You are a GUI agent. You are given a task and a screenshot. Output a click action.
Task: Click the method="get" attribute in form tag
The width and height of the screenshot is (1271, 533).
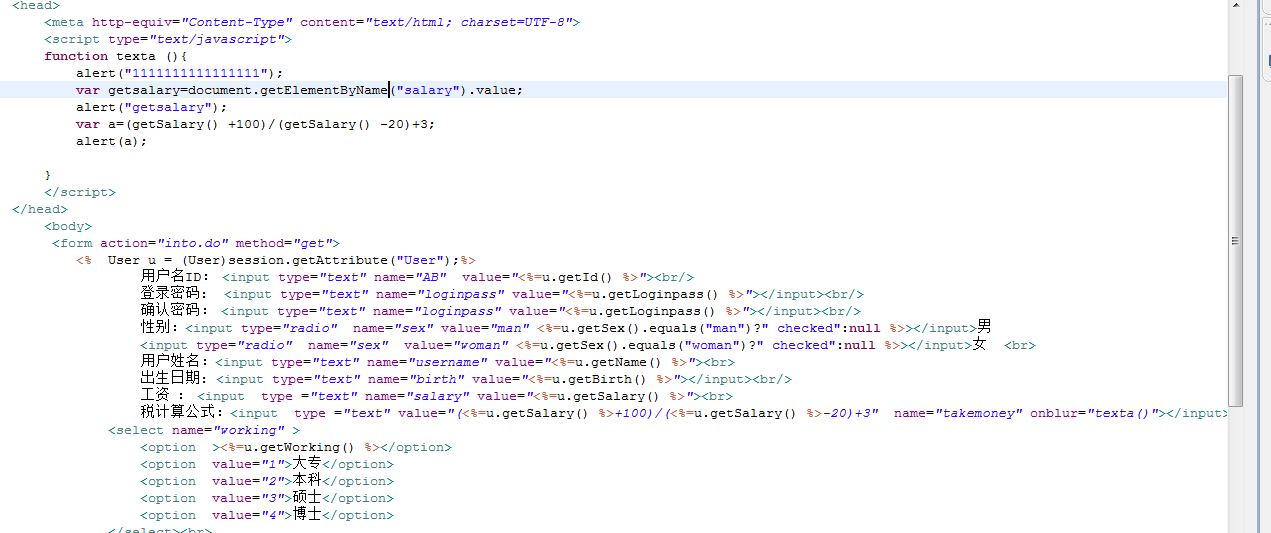pos(284,243)
